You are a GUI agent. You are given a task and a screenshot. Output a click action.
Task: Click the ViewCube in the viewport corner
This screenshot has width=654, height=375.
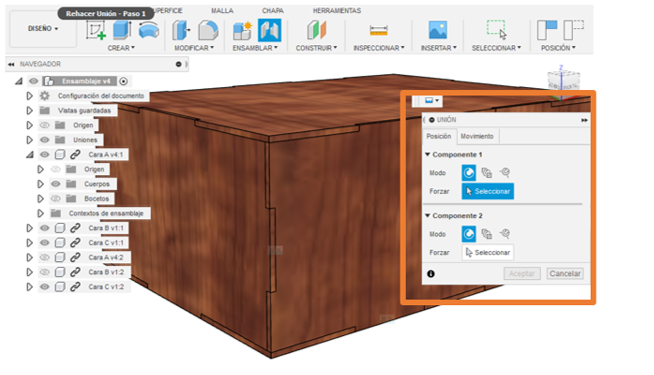[563, 80]
